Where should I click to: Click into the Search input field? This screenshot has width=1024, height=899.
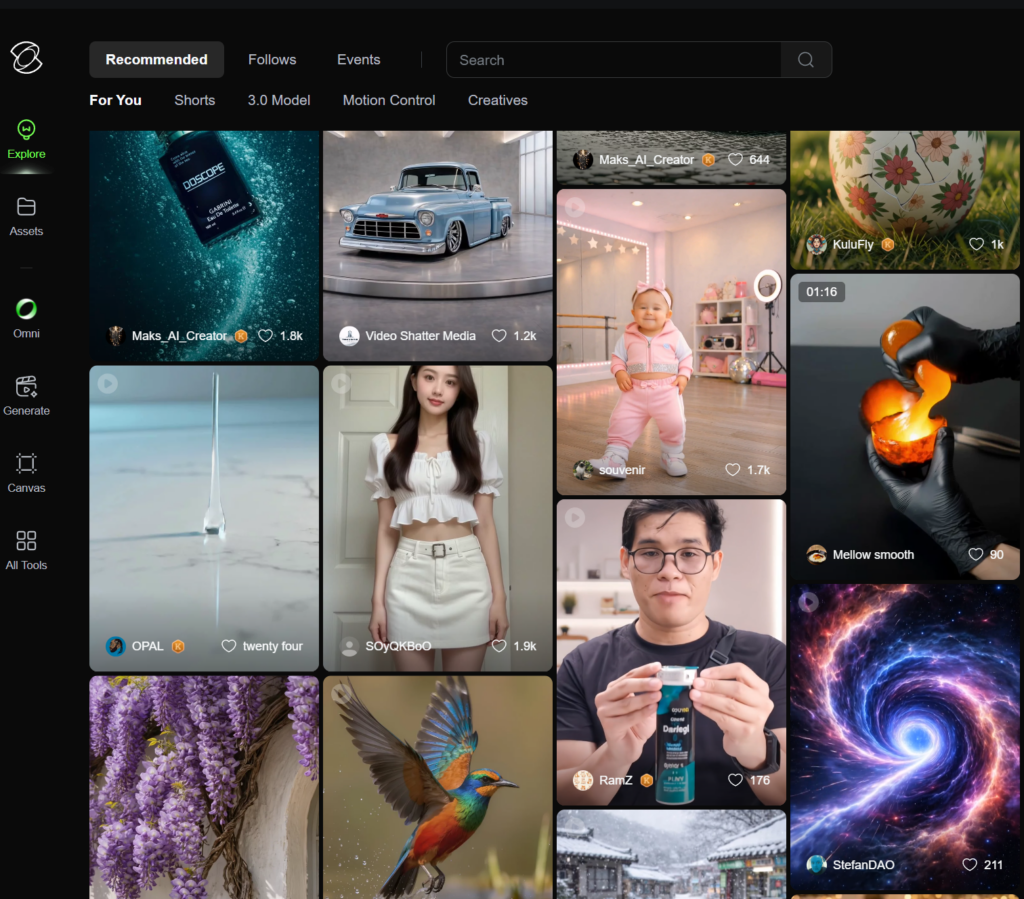coord(613,60)
